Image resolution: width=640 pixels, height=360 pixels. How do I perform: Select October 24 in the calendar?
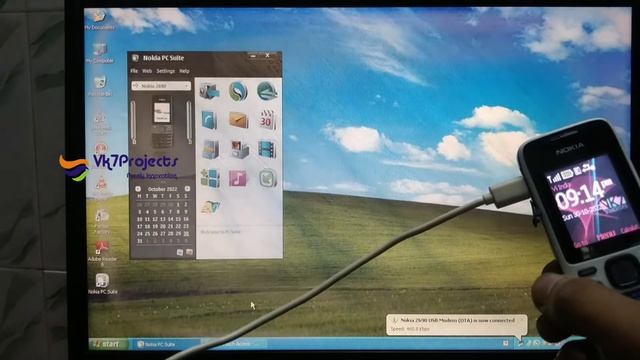click(x=140, y=234)
